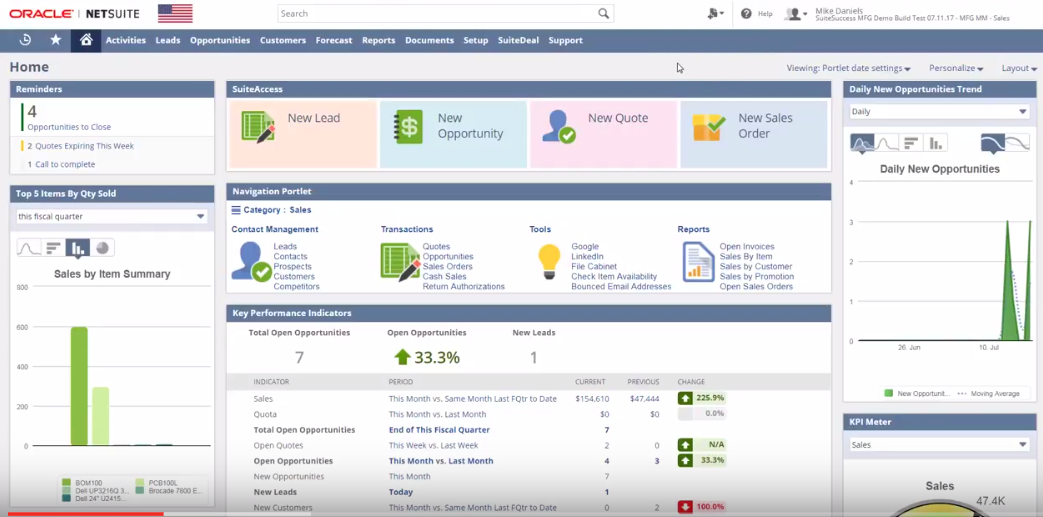Open Help from the top bar
Screen dimensions: 1043x517
click(x=757, y=14)
